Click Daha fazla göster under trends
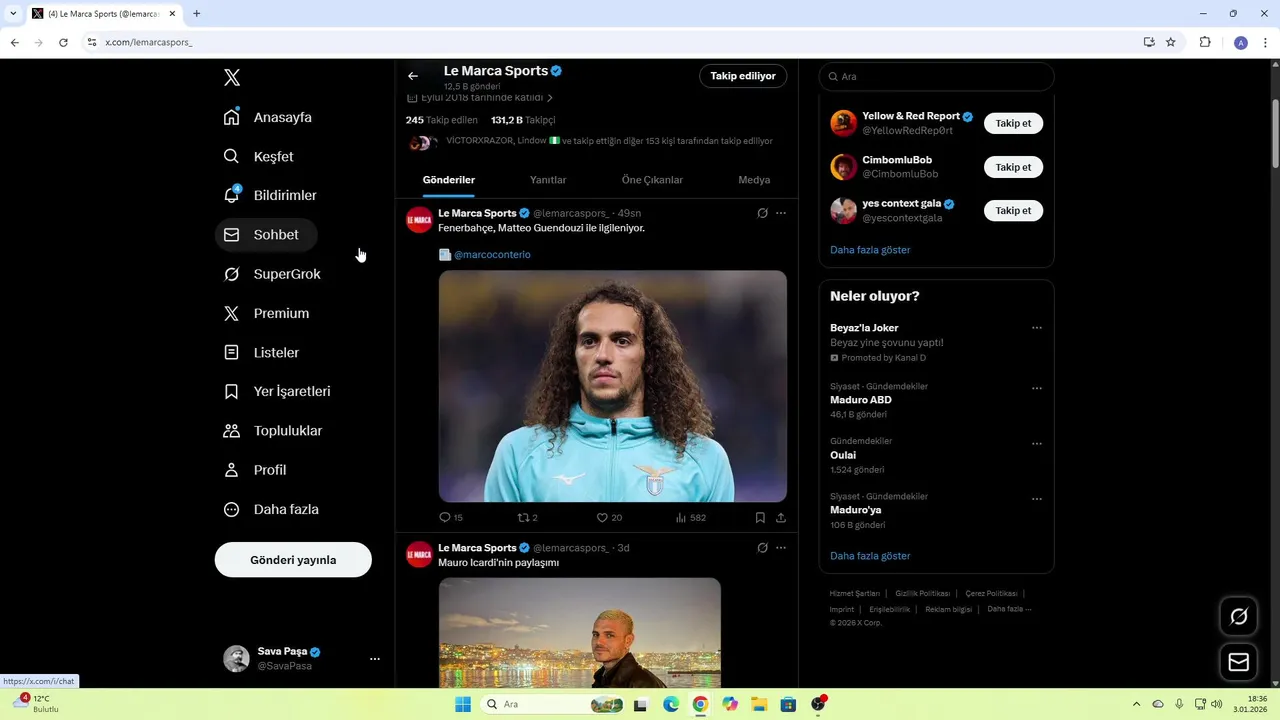The height and width of the screenshot is (720, 1280). point(870,556)
